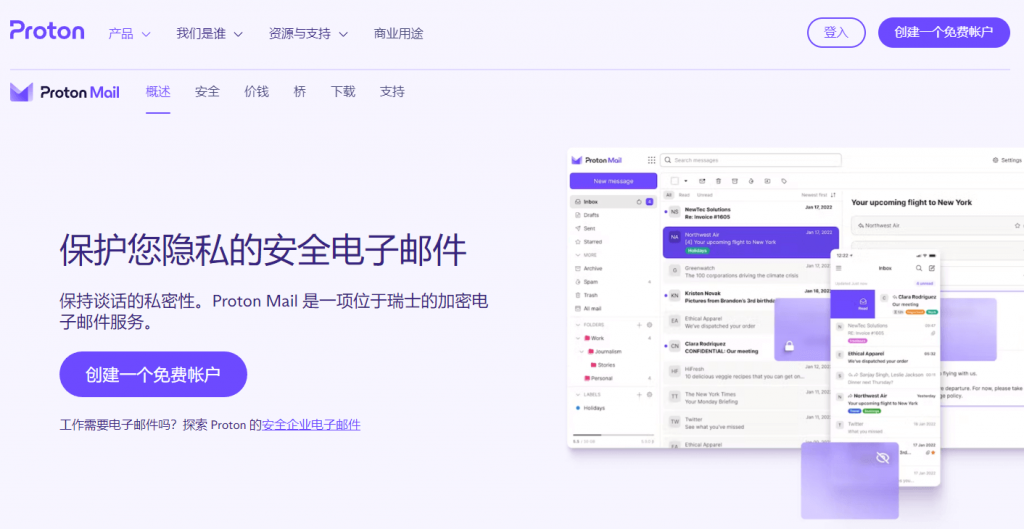Click the refresh icon in the Inbox row
Screen dimensions: 1024x529
pyautogui.click(x=639, y=202)
